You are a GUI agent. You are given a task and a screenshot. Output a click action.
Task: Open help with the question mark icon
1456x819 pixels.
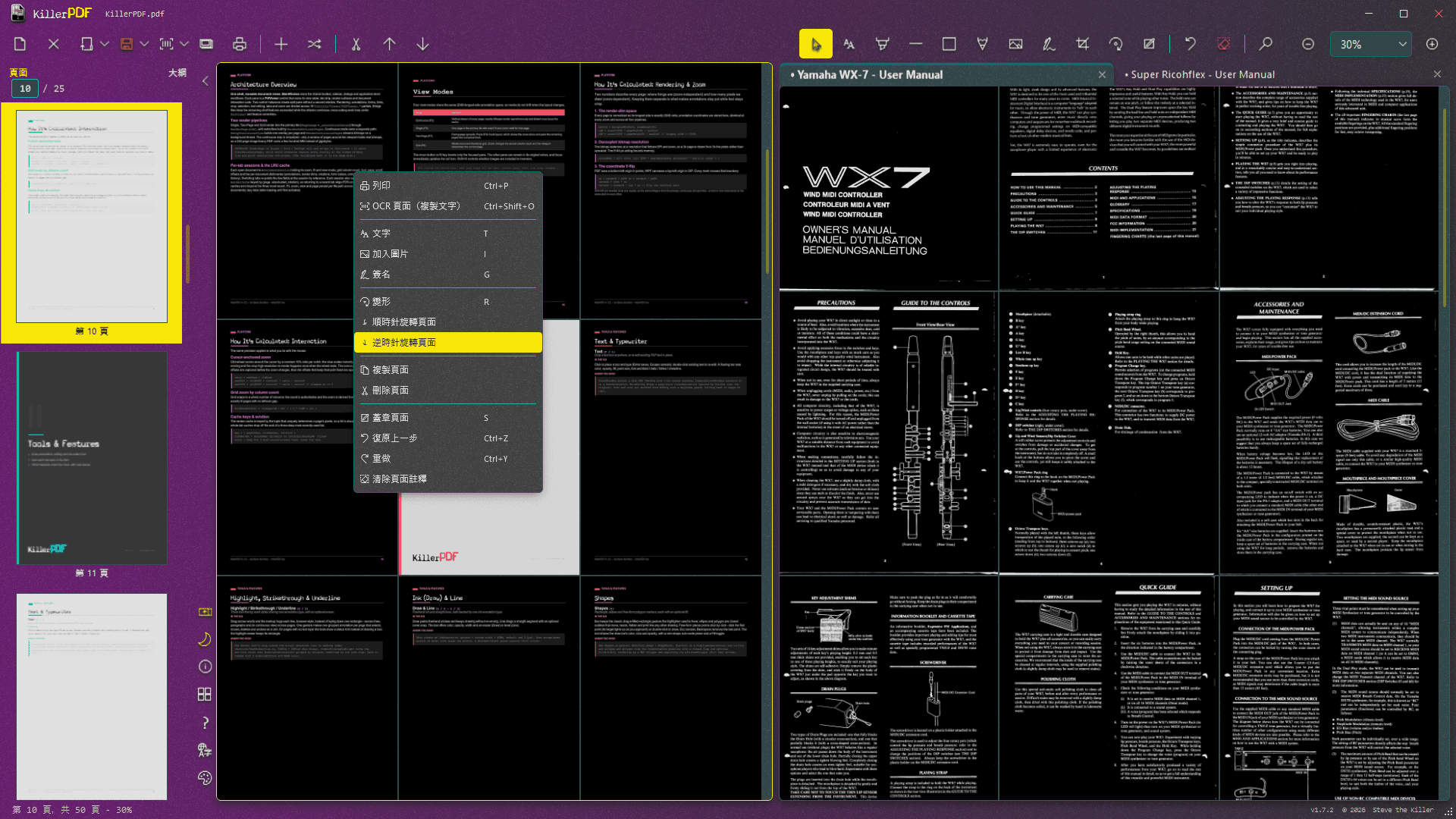coord(205,723)
